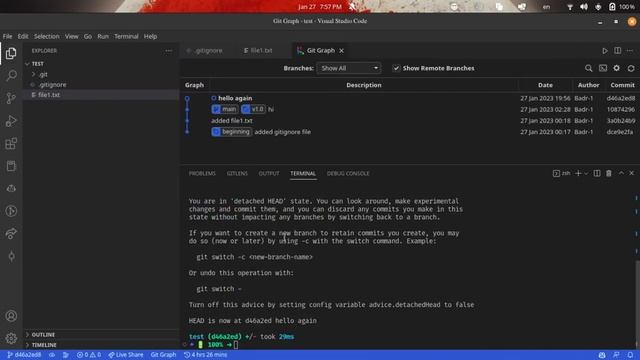Split the editor right

click(618, 51)
